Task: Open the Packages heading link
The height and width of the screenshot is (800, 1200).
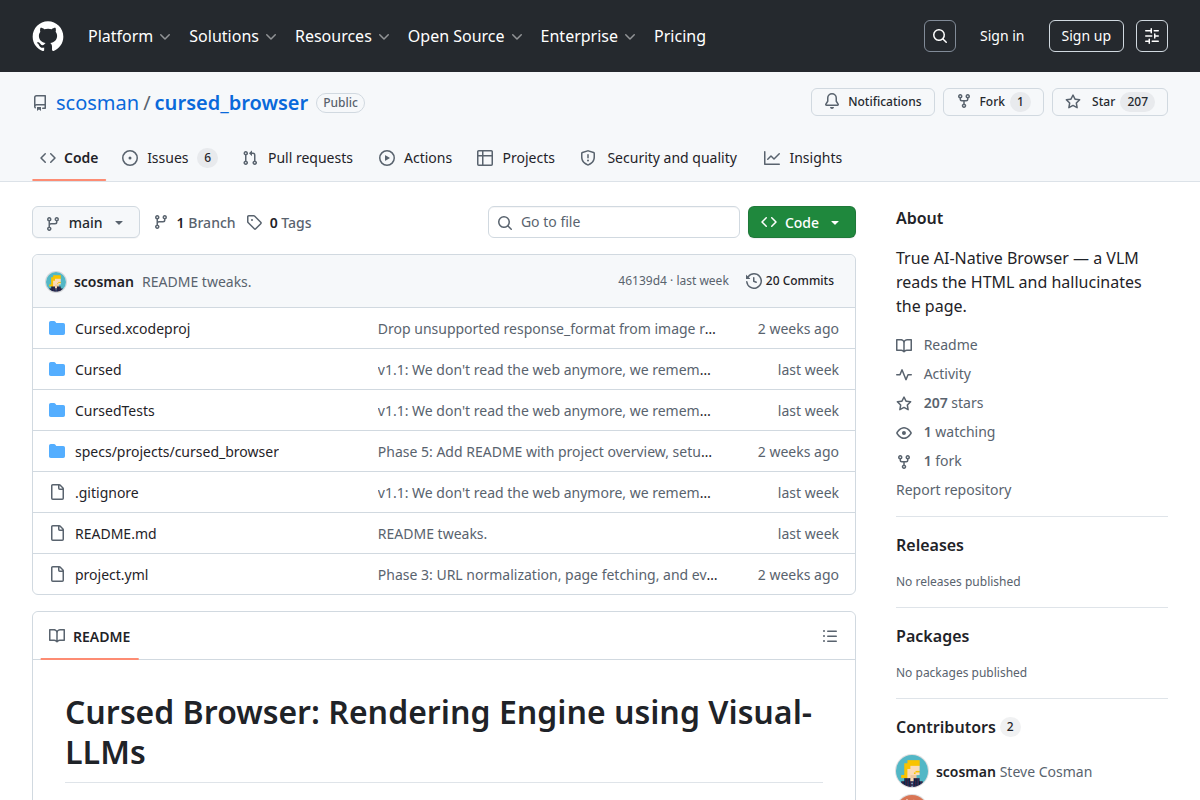Action: pos(932,636)
